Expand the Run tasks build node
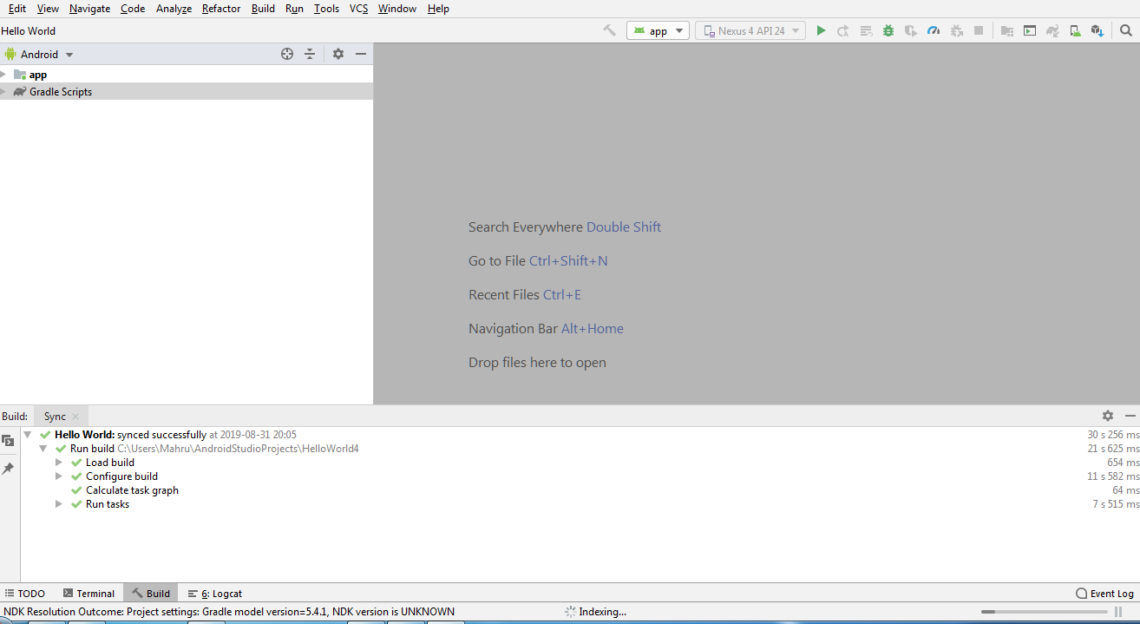The width and height of the screenshot is (1140, 624). click(59, 505)
